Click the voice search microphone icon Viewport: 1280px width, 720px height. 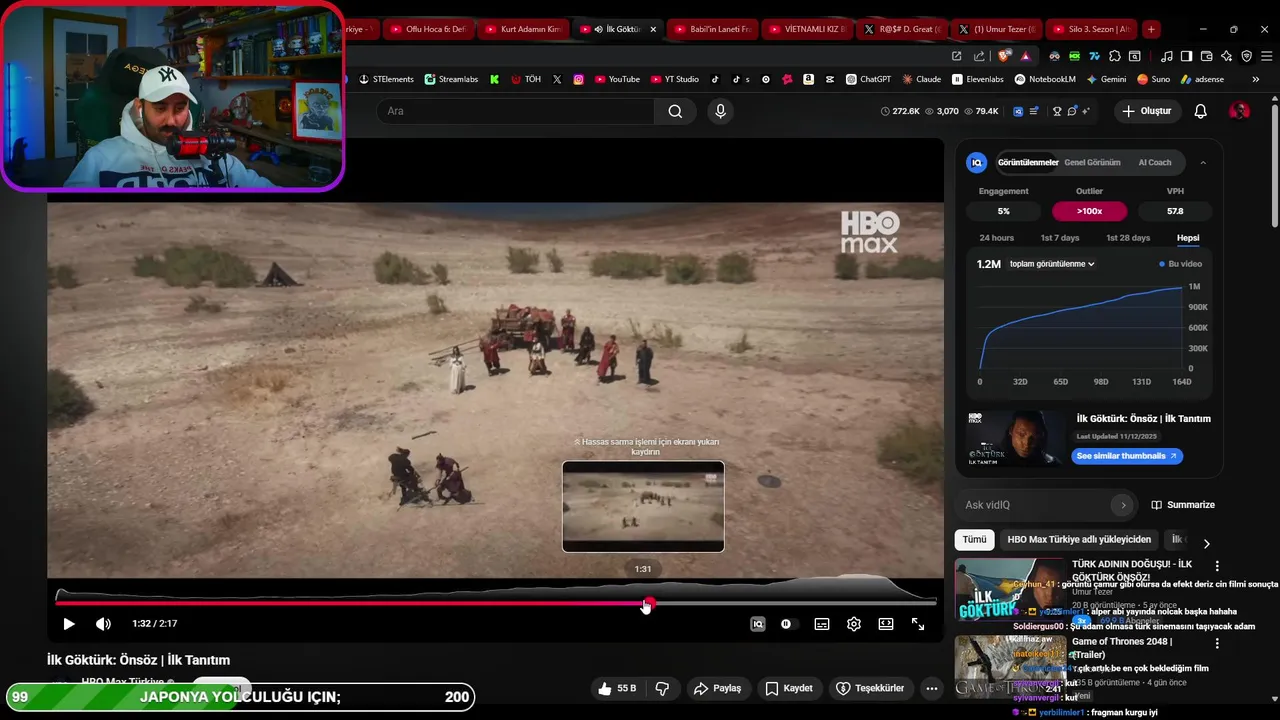(720, 111)
